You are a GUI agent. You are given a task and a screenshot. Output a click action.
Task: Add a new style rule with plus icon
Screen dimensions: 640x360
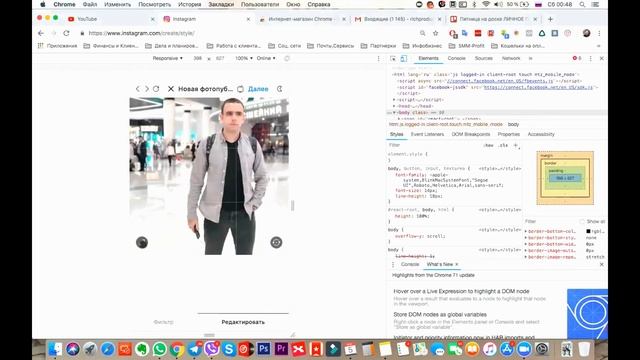click(x=516, y=145)
